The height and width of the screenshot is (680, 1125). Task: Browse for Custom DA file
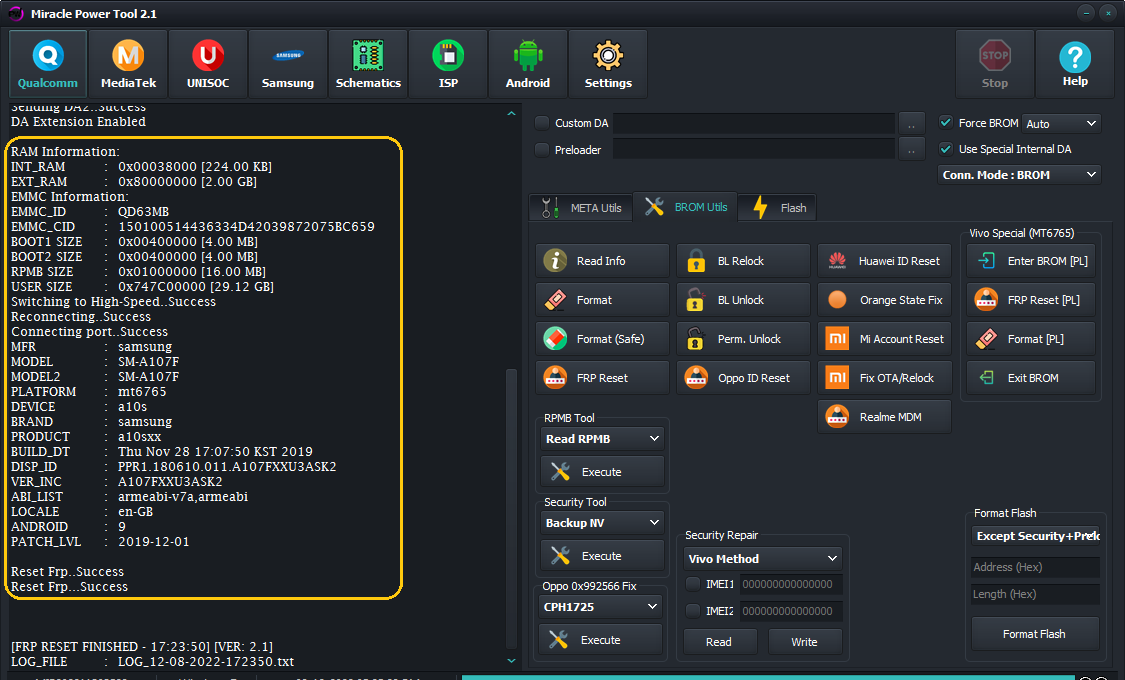pyautogui.click(x=911, y=123)
